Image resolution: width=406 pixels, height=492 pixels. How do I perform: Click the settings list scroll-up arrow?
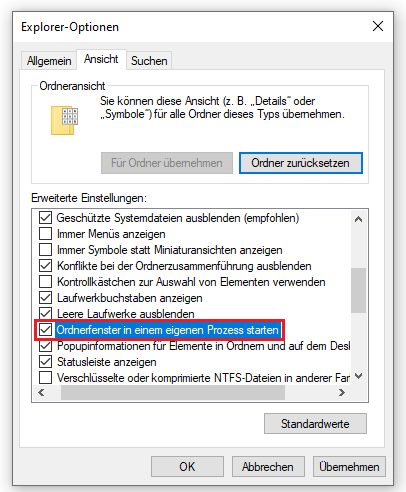point(359,219)
